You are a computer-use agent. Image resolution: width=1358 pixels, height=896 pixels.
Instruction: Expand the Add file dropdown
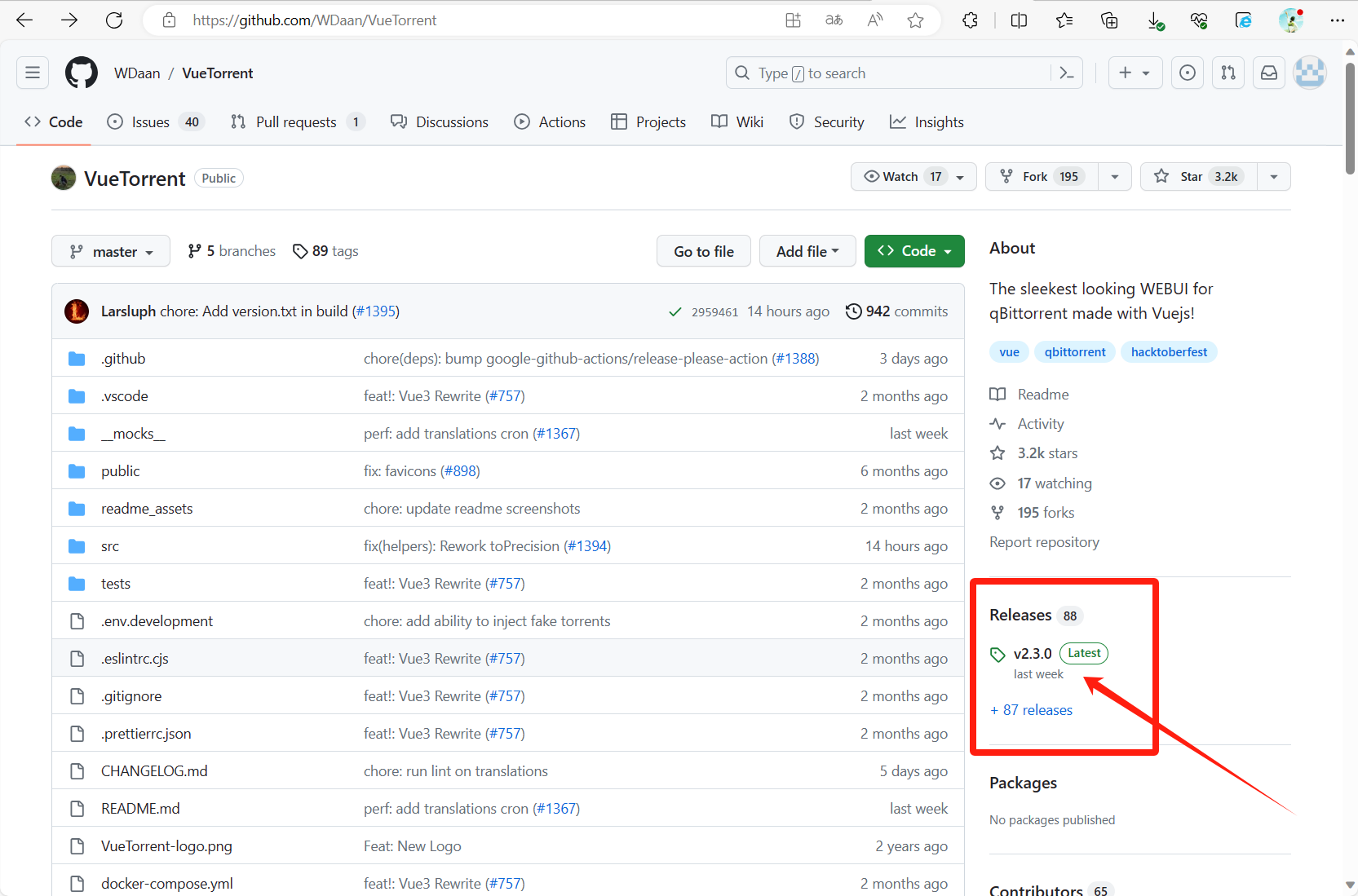807,251
